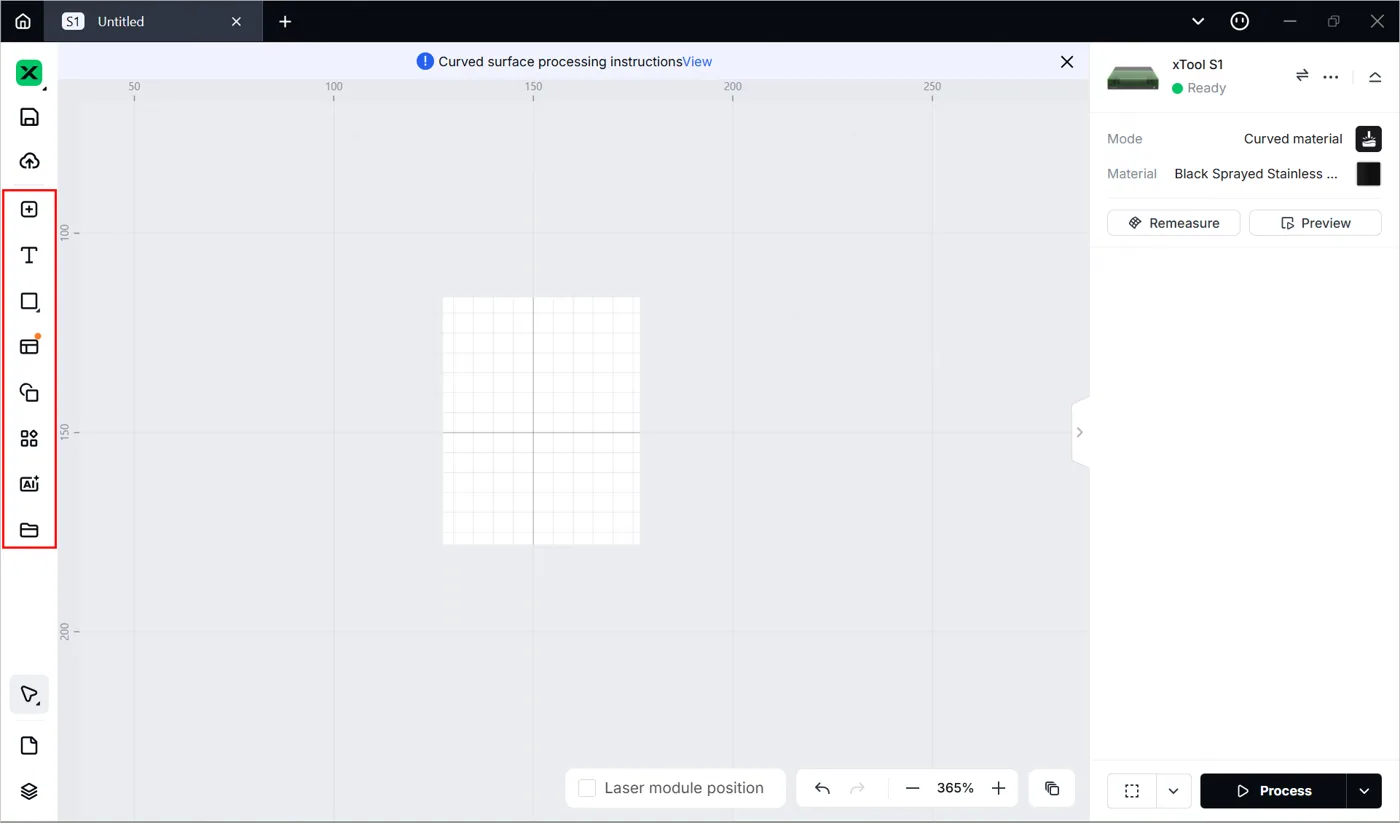The width and height of the screenshot is (1400, 823).
Task: Expand the framing options dropdown
Action: 1174,791
